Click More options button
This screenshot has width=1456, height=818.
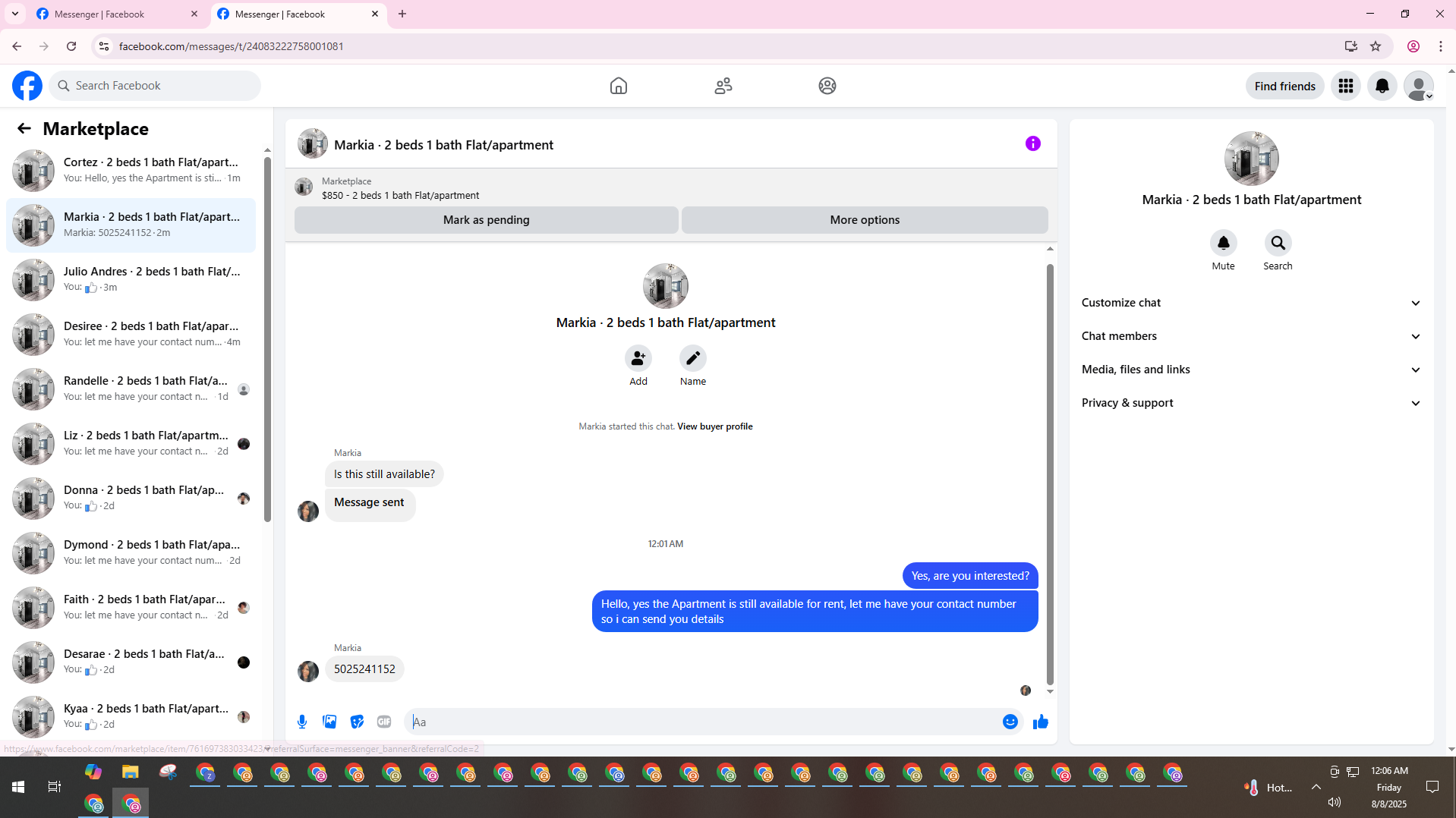pos(865,220)
